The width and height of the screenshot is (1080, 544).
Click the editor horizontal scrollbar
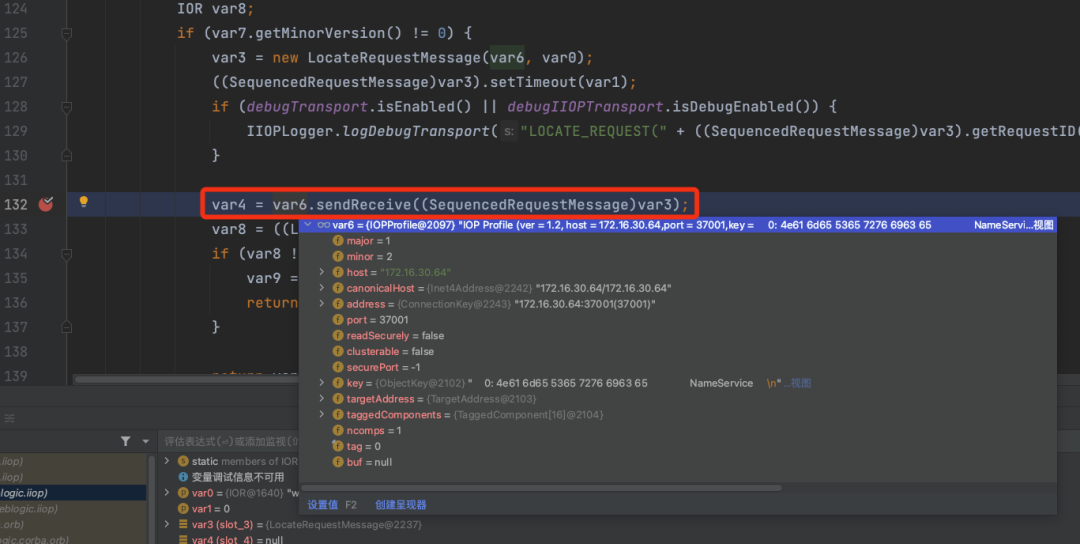pos(186,379)
